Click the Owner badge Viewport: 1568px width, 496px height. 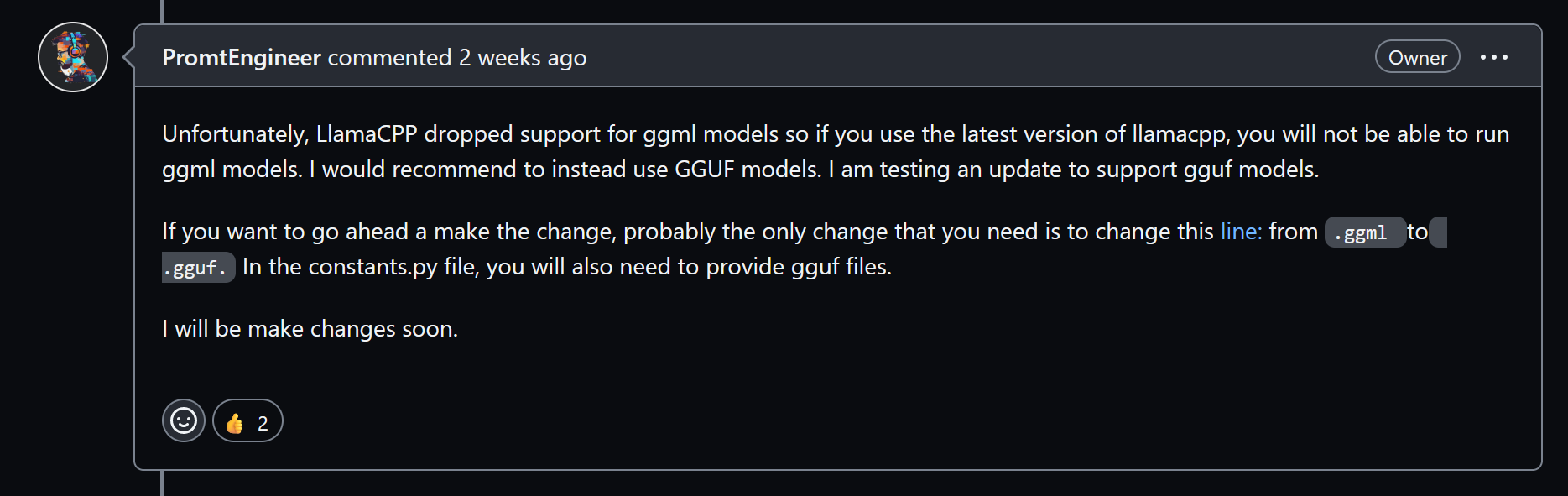1417,57
